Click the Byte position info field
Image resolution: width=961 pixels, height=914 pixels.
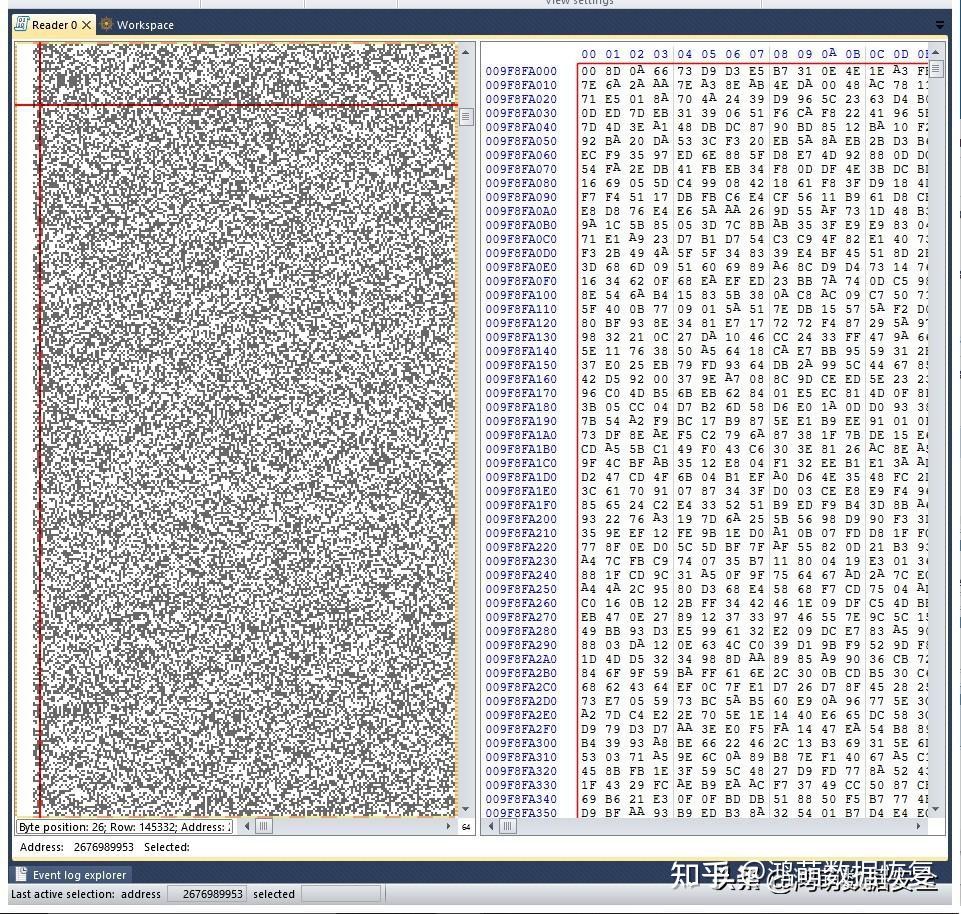pos(124,827)
